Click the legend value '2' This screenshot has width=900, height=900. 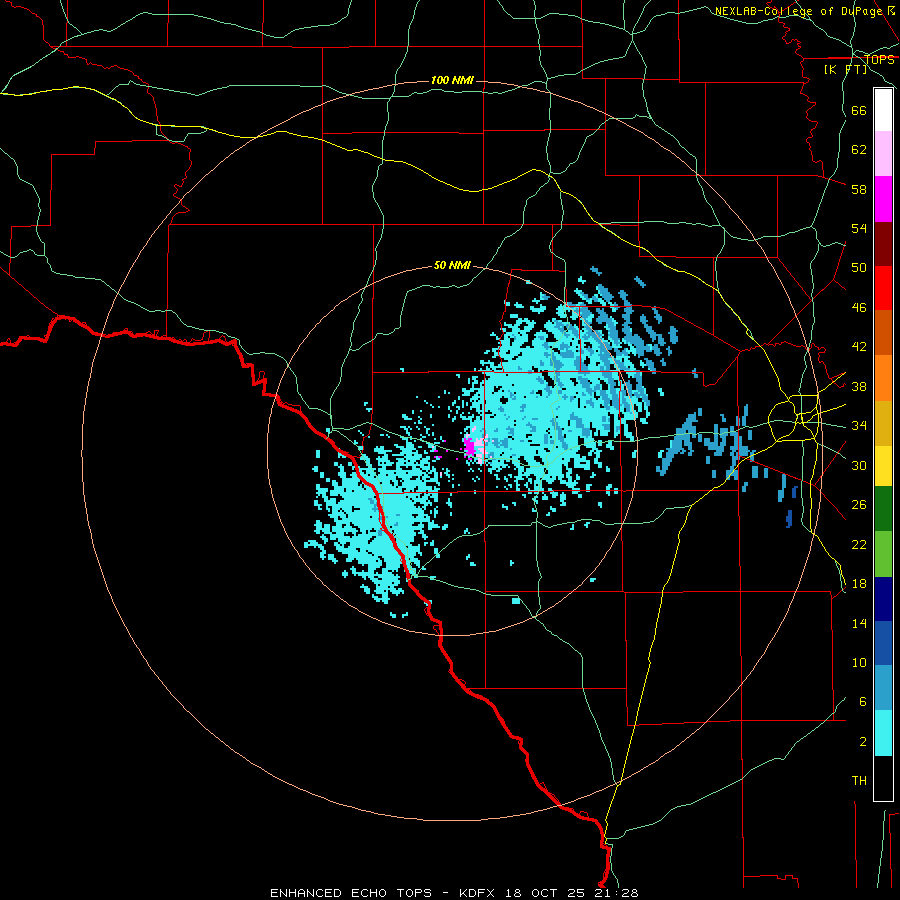(863, 742)
